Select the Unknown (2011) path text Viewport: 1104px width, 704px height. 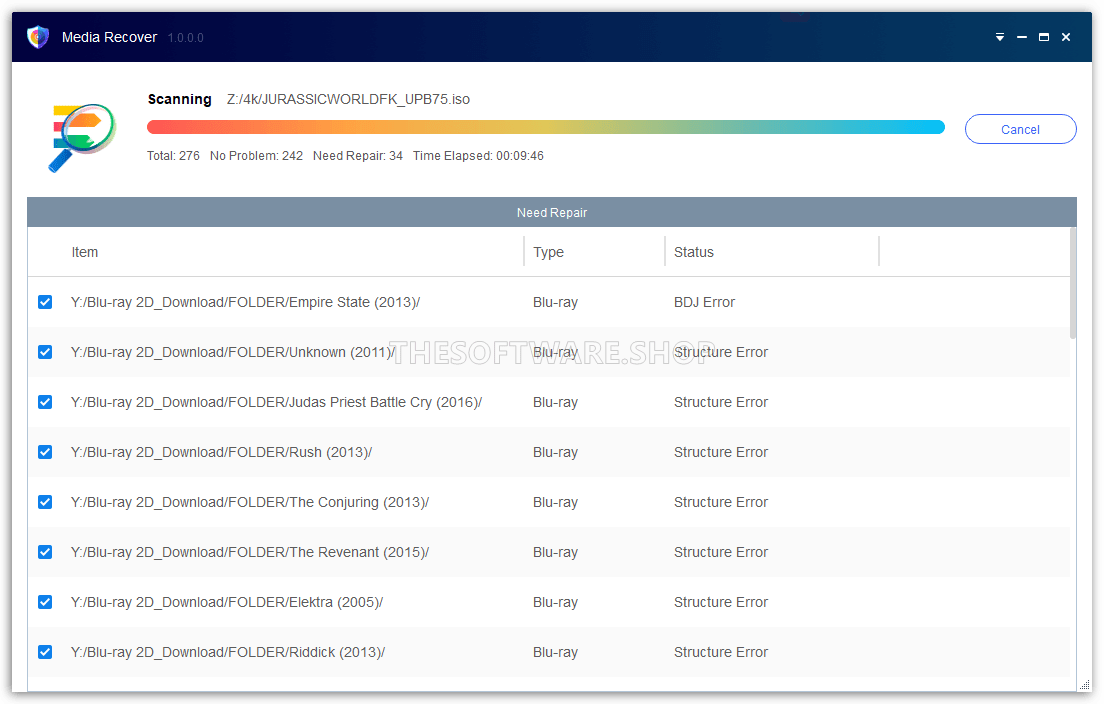point(232,352)
